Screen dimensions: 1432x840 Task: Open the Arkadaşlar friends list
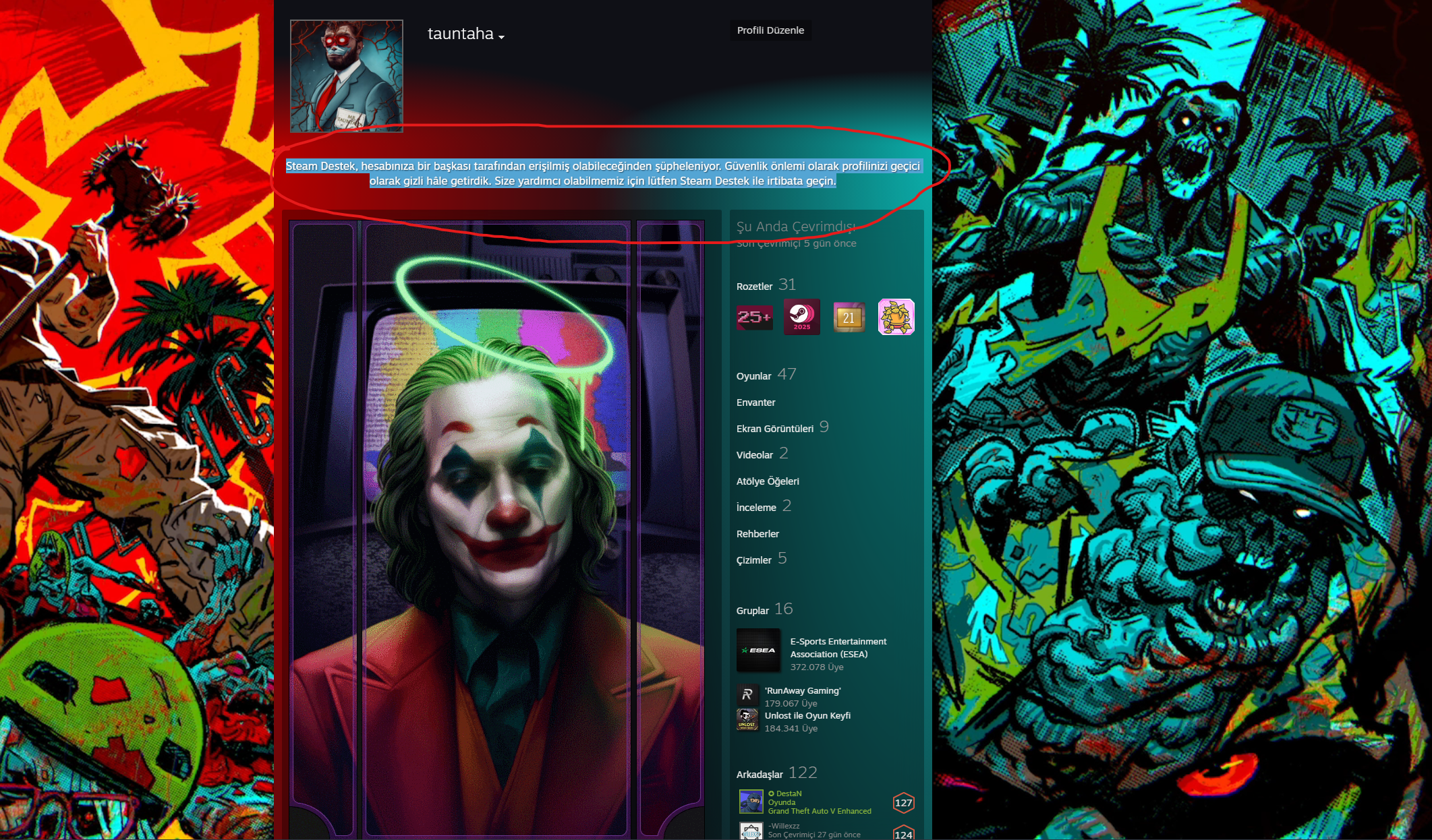[x=760, y=775]
